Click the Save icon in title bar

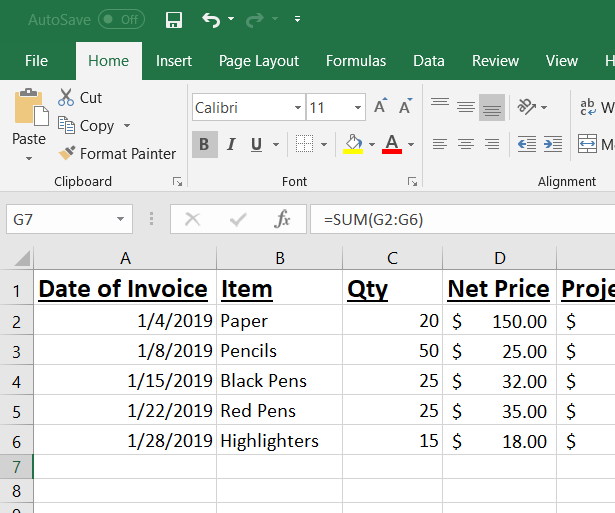pos(174,20)
